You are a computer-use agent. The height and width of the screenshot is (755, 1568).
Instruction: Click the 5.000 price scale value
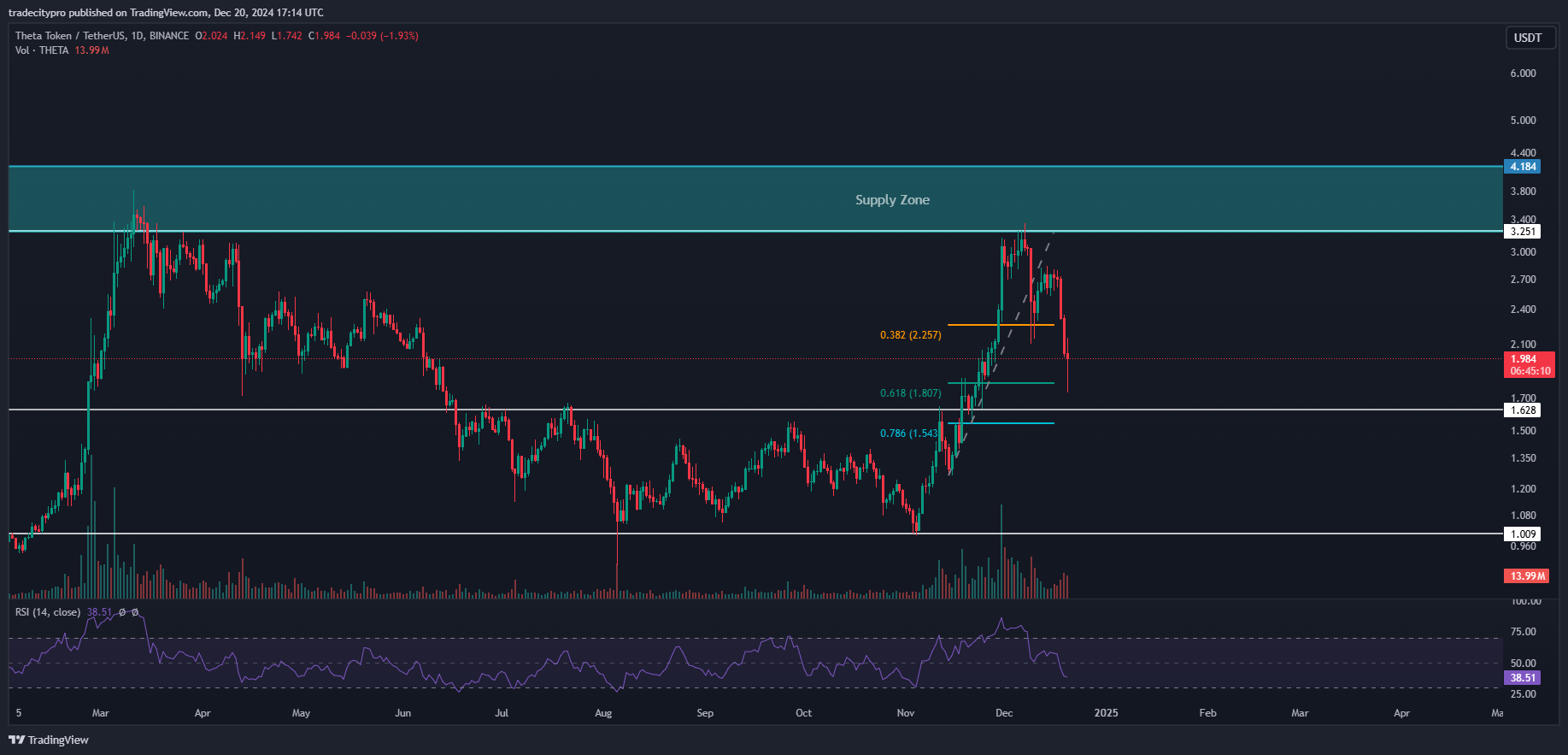click(1523, 121)
